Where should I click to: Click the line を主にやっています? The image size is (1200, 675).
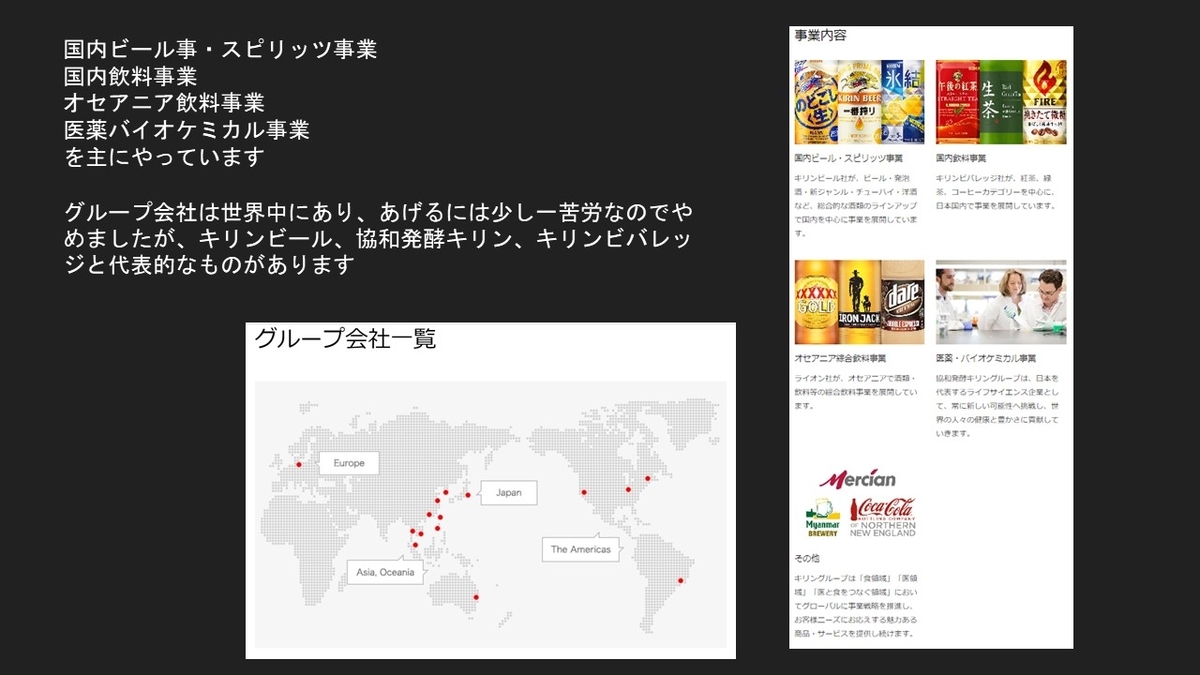tap(164, 157)
